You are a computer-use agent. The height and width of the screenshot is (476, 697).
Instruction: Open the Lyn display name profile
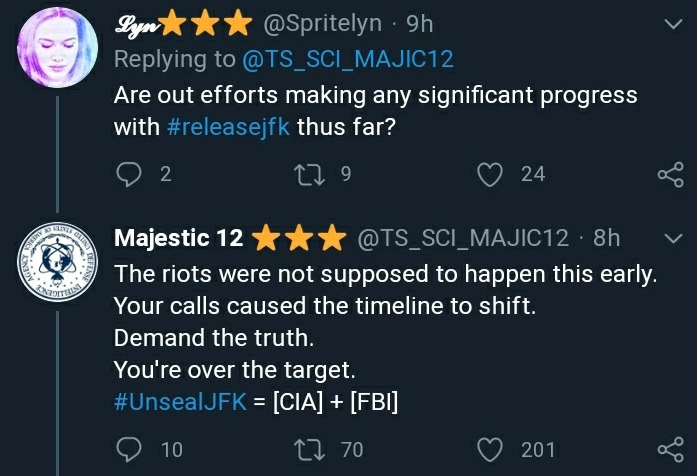(x=135, y=22)
